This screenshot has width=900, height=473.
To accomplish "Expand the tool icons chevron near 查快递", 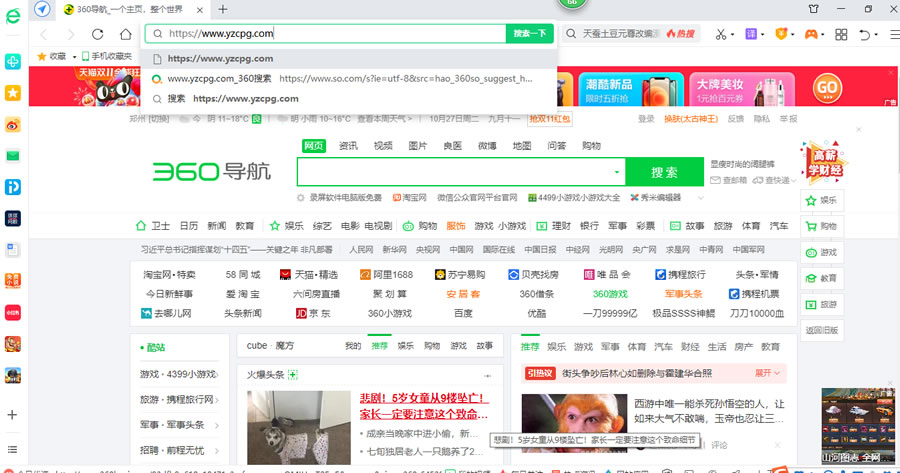I will point(794,180).
